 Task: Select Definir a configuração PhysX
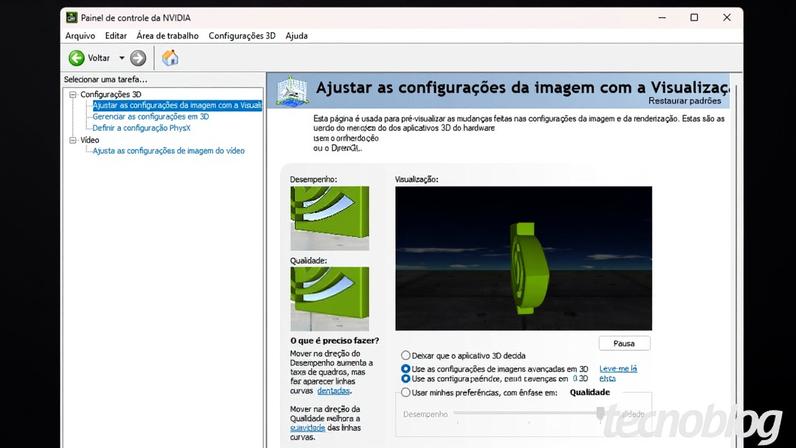click(142, 128)
